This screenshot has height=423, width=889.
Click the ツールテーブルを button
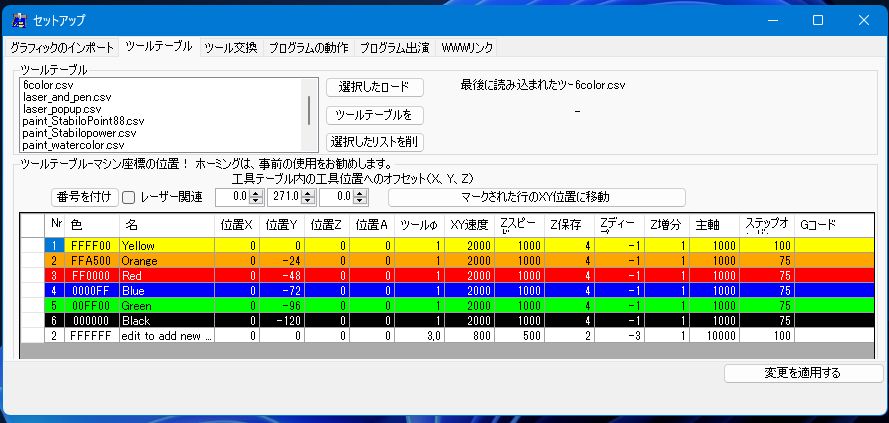click(x=375, y=115)
